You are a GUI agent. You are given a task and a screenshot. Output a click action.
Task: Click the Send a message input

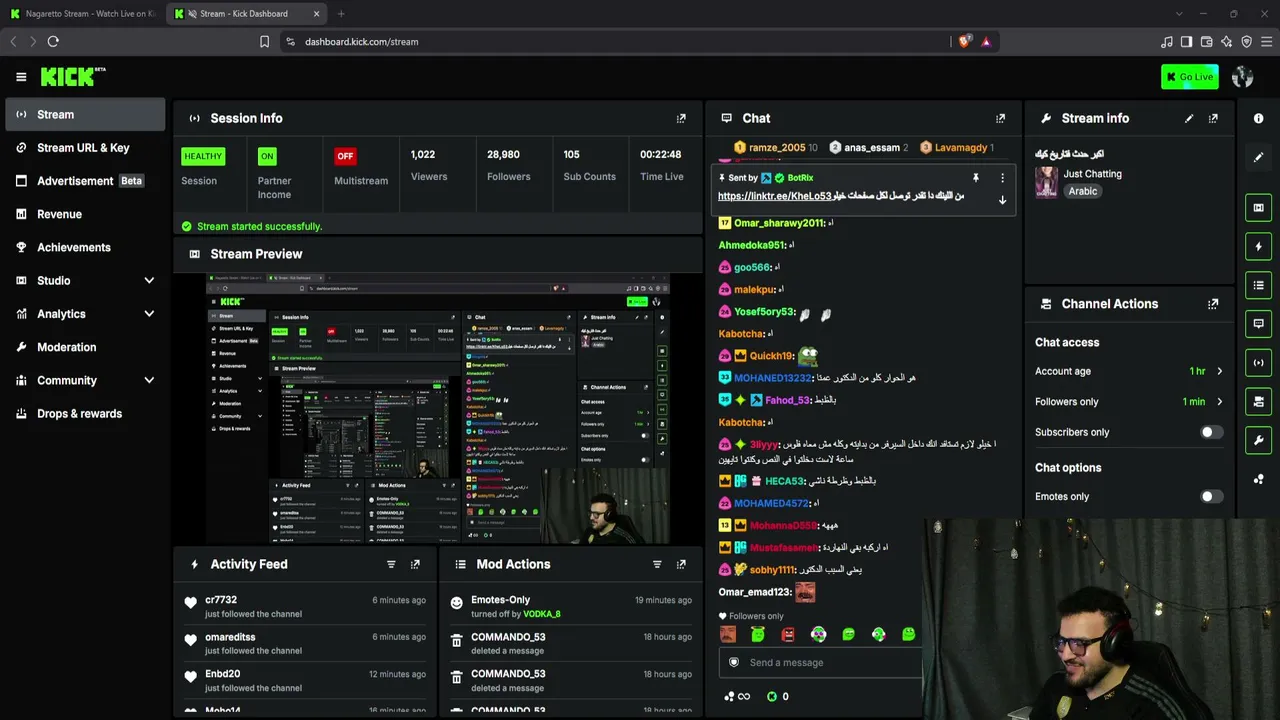pos(820,662)
